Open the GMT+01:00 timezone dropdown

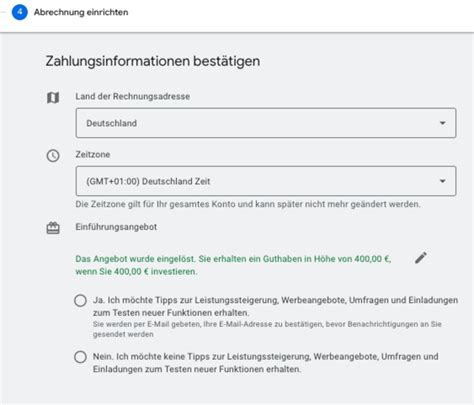coord(266,181)
